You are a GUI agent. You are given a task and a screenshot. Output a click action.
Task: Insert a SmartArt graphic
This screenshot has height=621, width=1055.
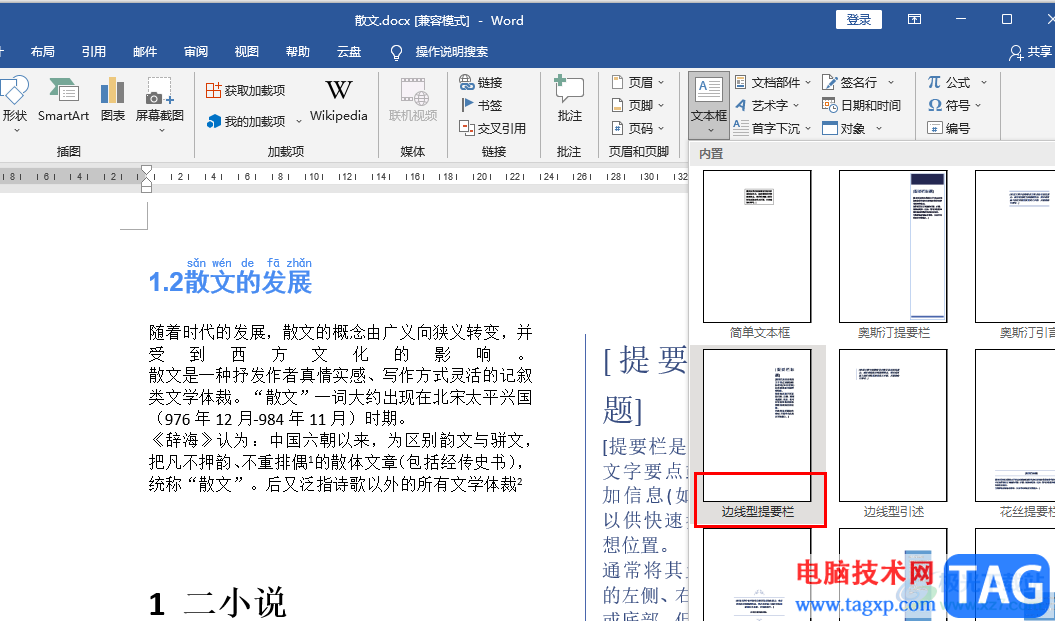tap(63, 100)
